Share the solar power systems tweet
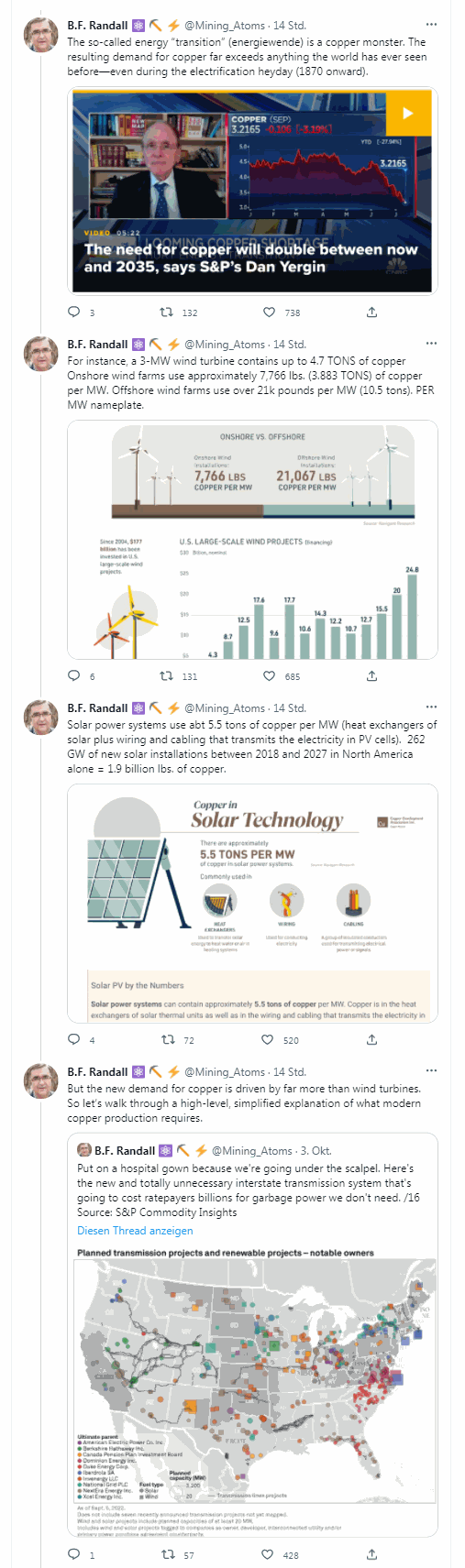Viewport: 465px width, 1568px height. tap(371, 1040)
